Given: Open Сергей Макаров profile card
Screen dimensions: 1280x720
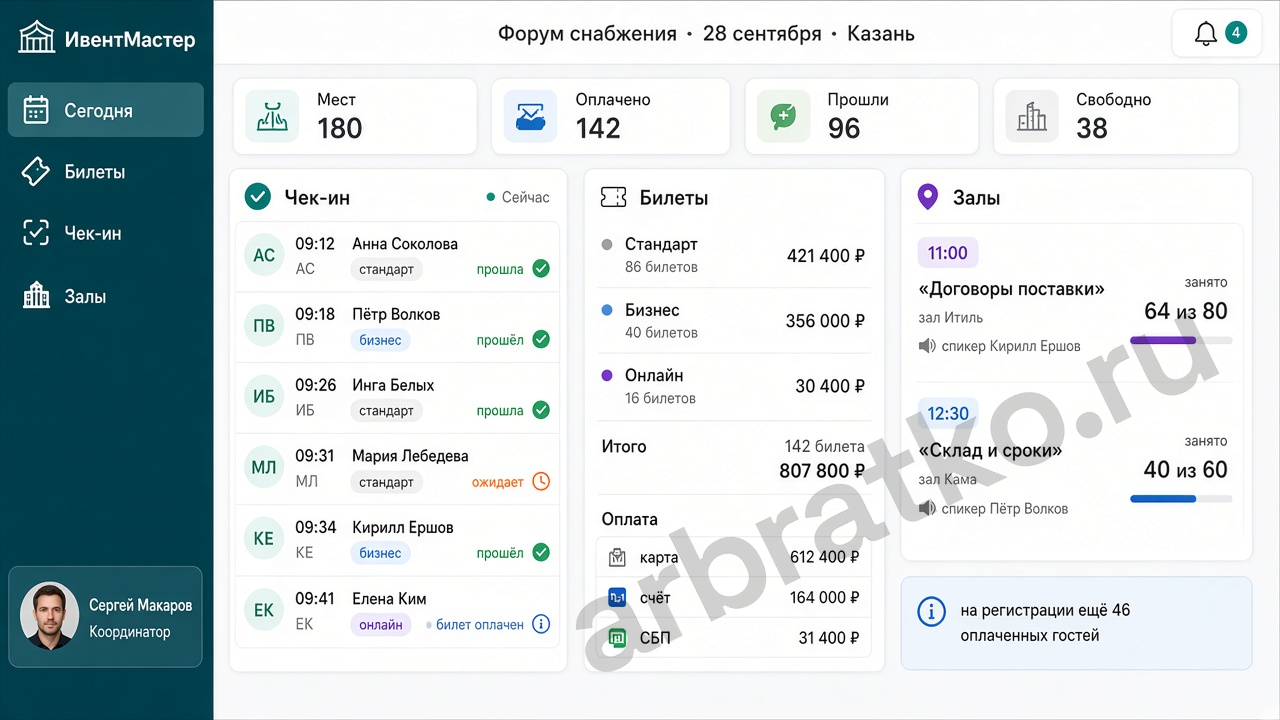Looking at the screenshot, I should point(105,617).
